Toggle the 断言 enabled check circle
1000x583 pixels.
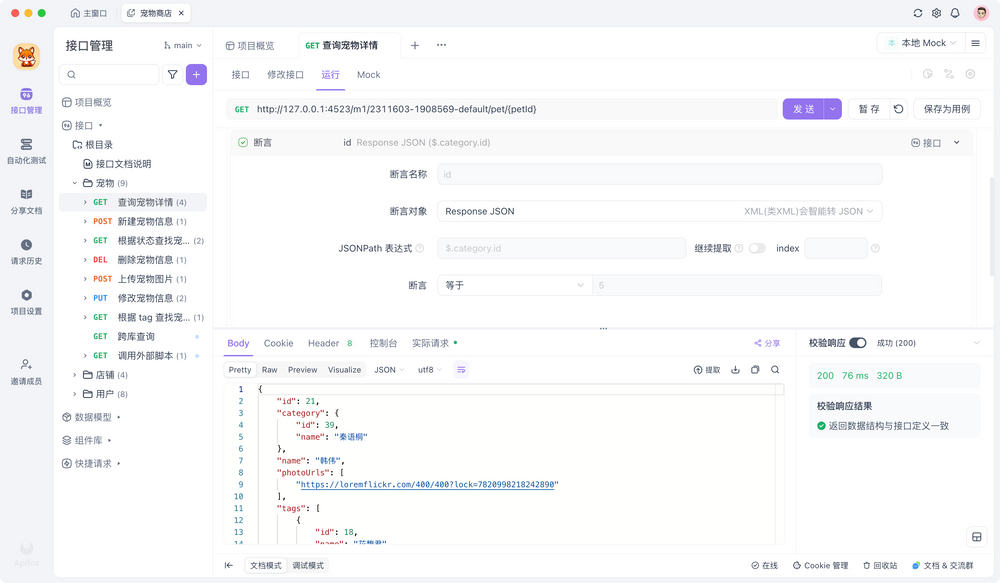[x=243, y=143]
